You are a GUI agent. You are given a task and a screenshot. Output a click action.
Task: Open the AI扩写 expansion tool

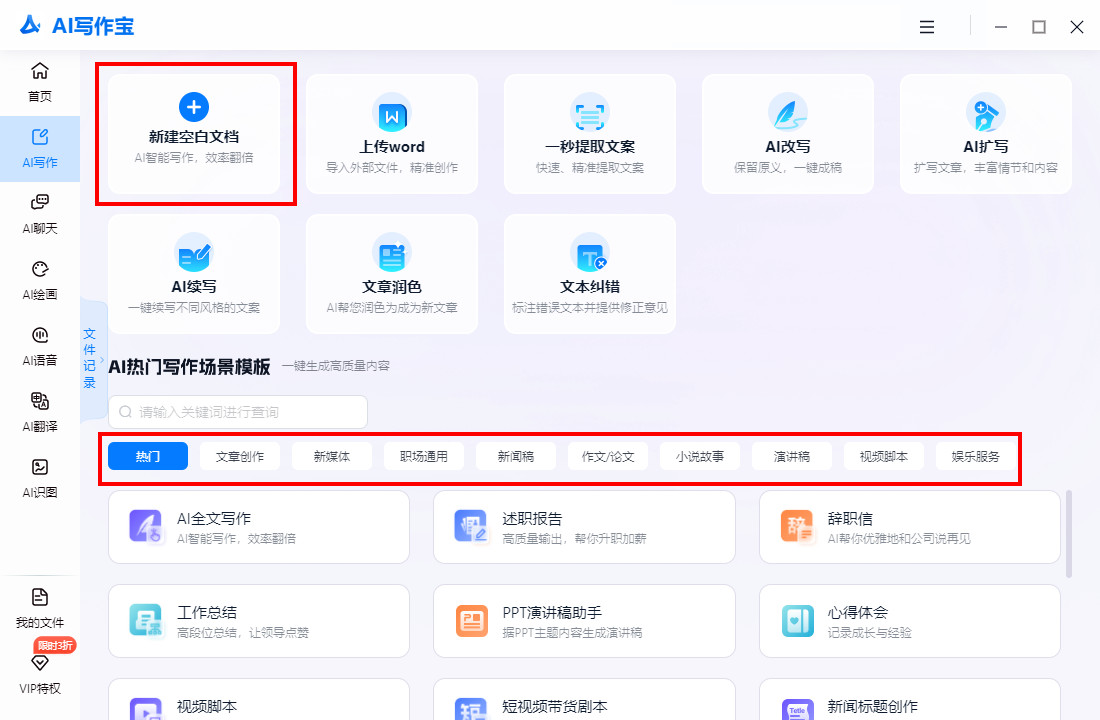click(985, 134)
